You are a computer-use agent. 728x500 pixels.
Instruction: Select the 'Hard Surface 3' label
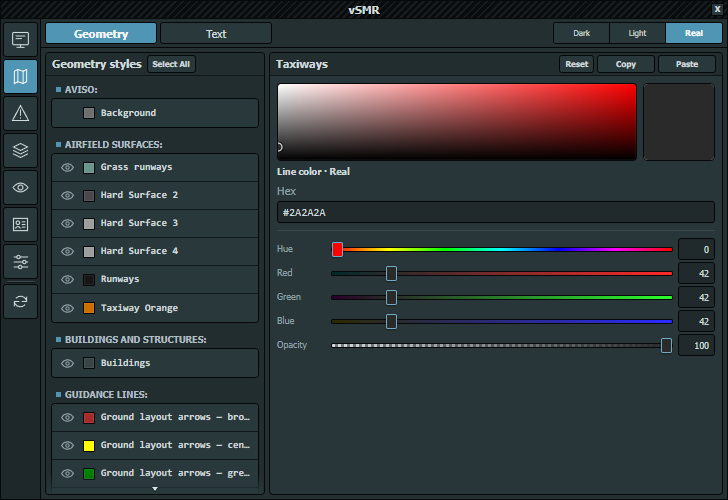[139, 223]
